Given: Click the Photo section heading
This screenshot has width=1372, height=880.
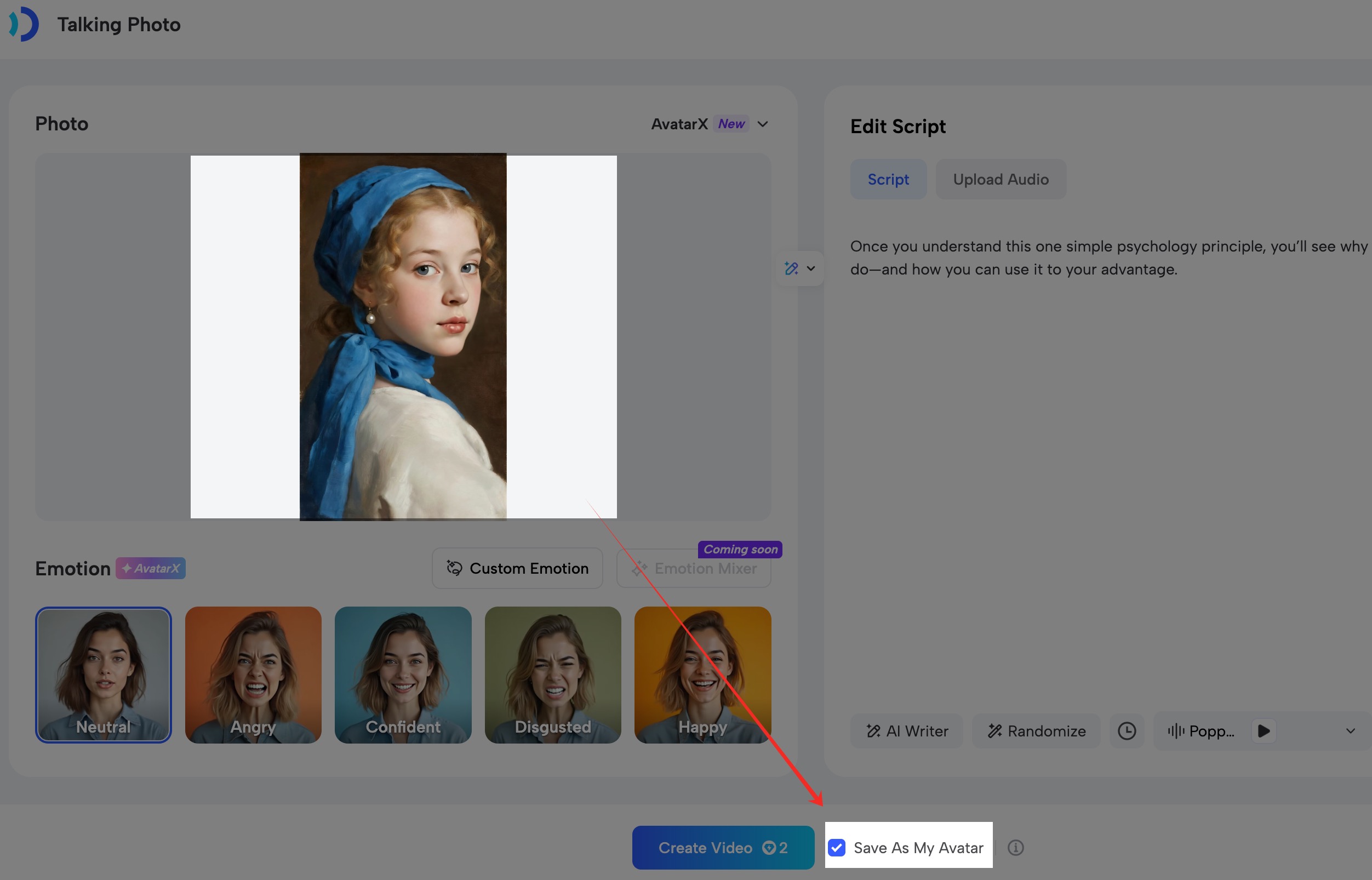Looking at the screenshot, I should (x=62, y=124).
